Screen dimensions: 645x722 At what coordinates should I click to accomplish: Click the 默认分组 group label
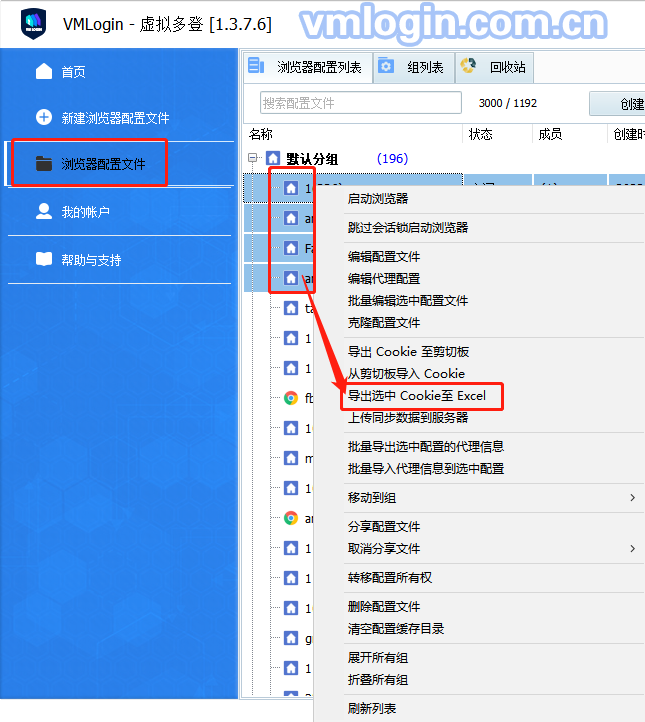(312, 159)
